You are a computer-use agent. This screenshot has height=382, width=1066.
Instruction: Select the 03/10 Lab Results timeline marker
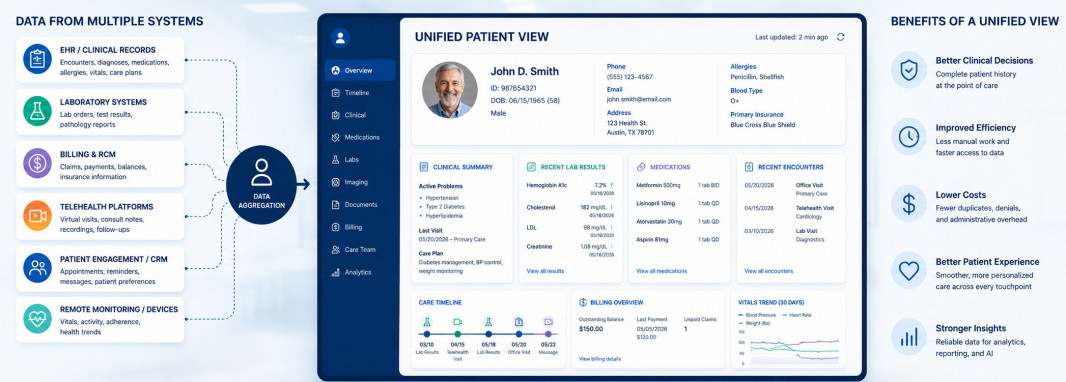[x=427, y=334]
